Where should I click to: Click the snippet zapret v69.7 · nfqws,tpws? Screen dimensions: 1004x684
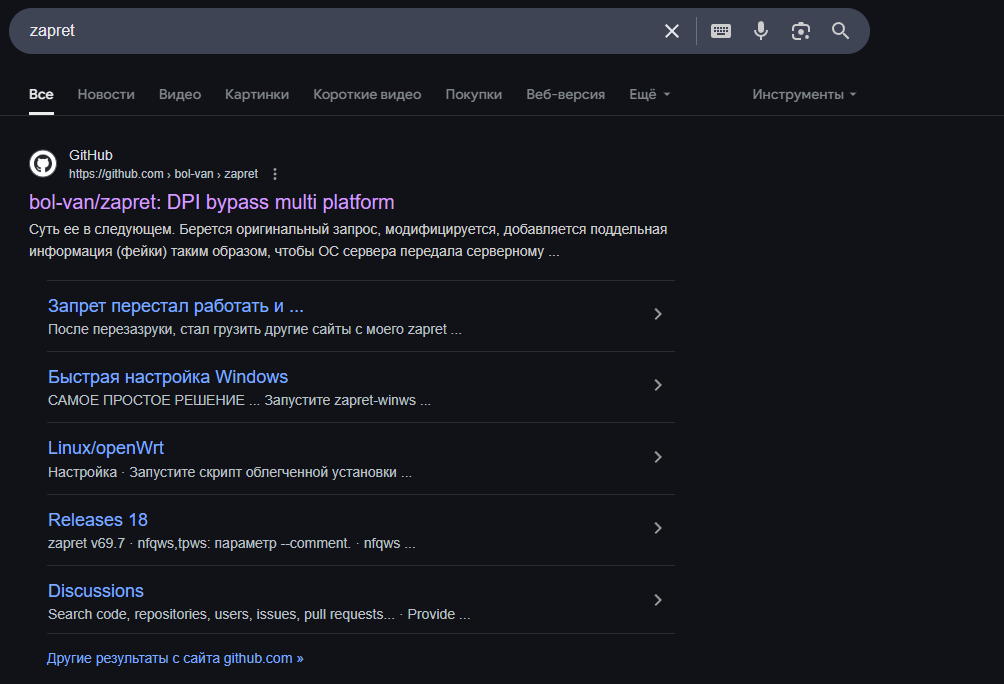pos(232,544)
